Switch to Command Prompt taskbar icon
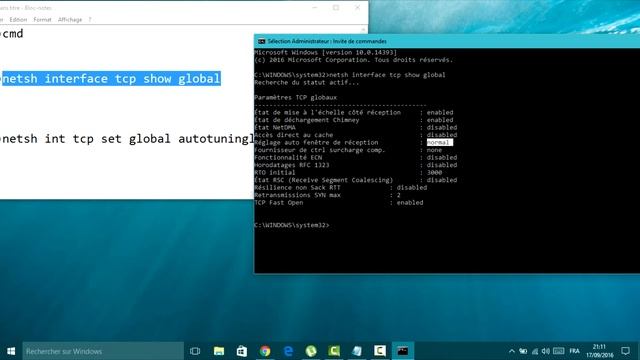 [403, 351]
